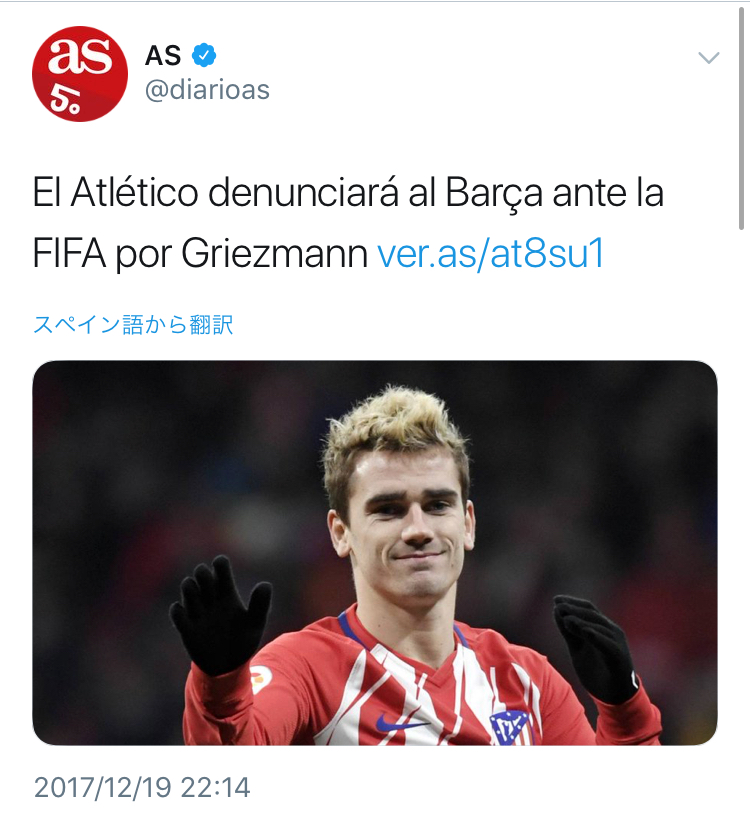
Task: Click the Nike swoosh on jersey
Action: click(x=400, y=722)
